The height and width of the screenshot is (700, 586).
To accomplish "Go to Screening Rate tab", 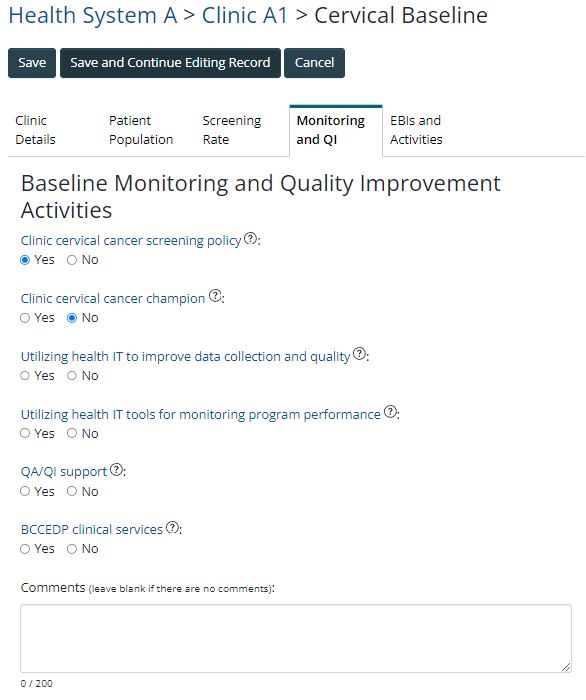I will tap(232, 130).
